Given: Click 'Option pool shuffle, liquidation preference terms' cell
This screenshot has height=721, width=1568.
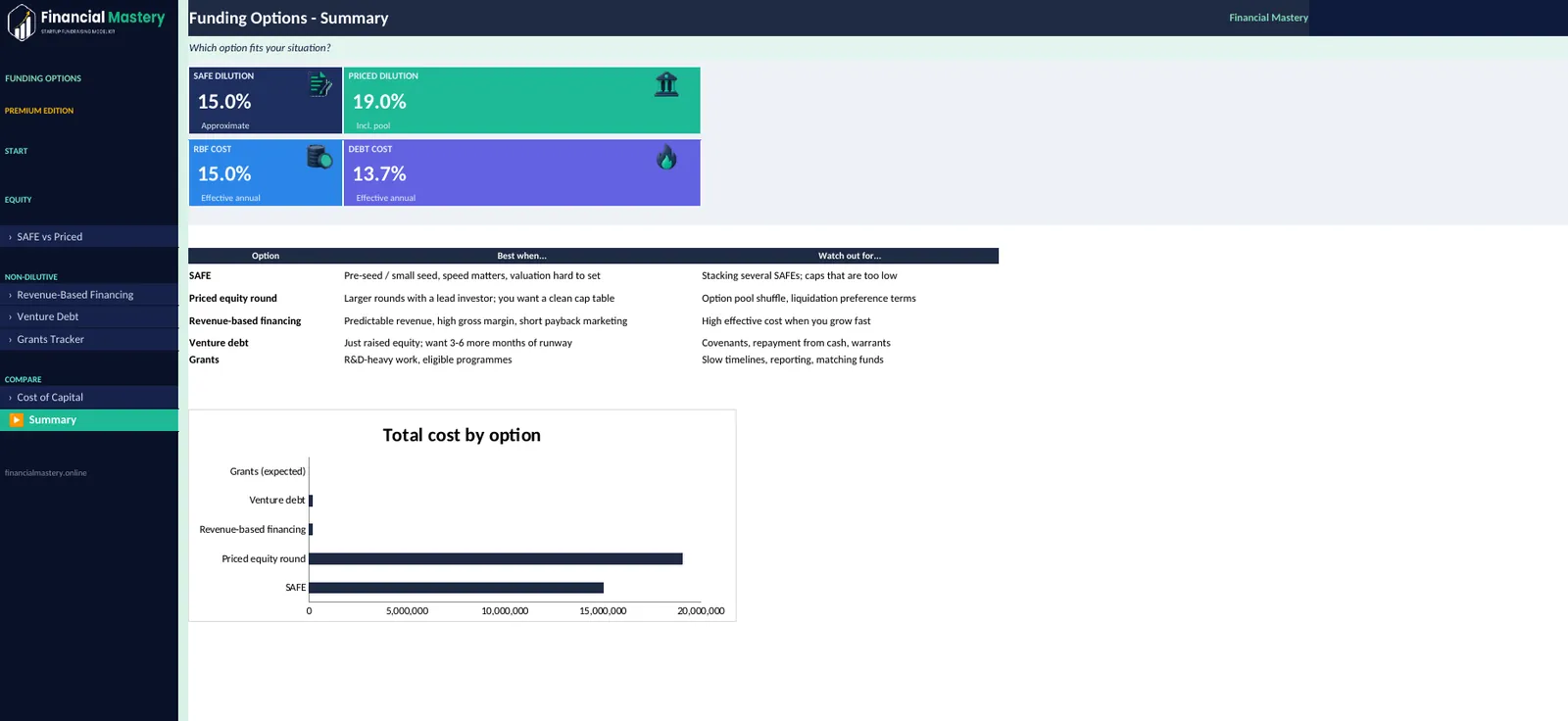Looking at the screenshot, I should point(809,299).
